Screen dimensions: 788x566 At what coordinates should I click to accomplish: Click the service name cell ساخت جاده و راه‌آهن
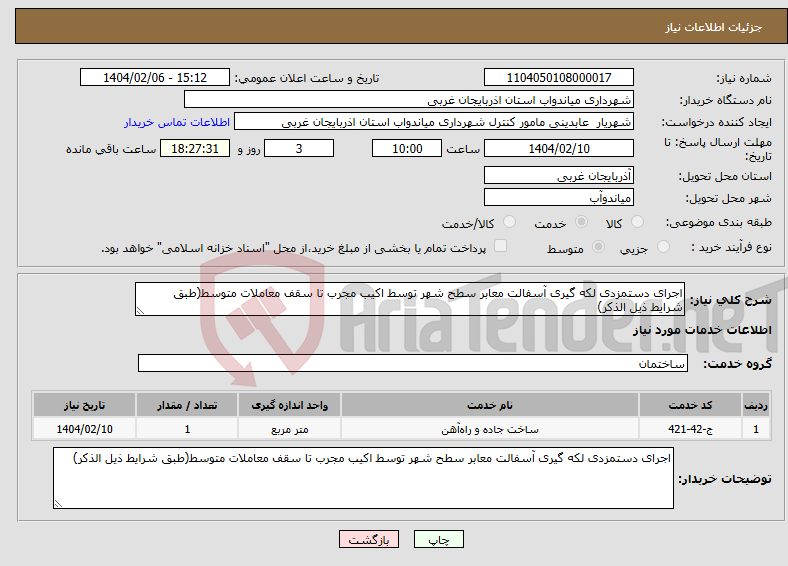point(490,429)
